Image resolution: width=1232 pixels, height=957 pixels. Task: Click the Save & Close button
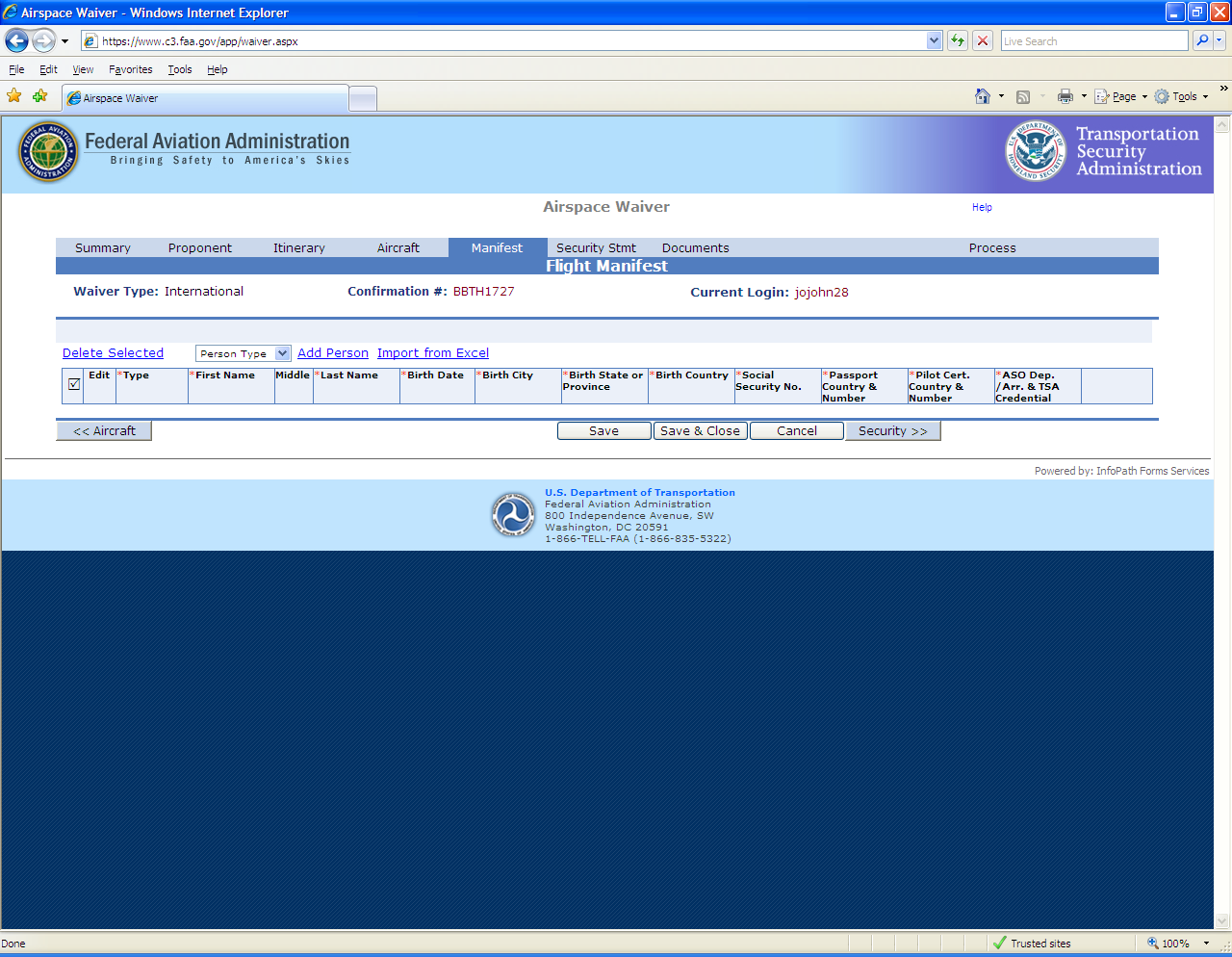[701, 431]
